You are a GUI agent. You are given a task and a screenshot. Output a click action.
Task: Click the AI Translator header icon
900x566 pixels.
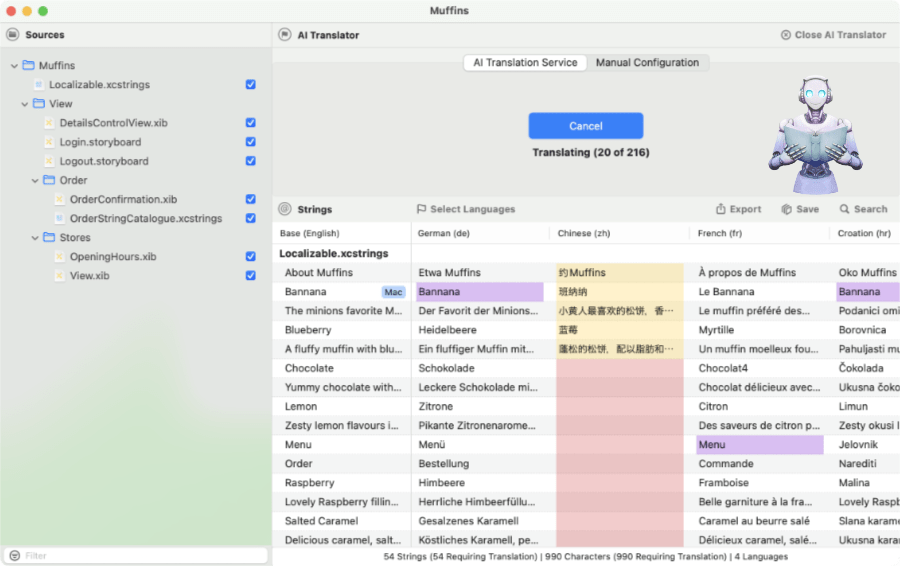coord(285,35)
